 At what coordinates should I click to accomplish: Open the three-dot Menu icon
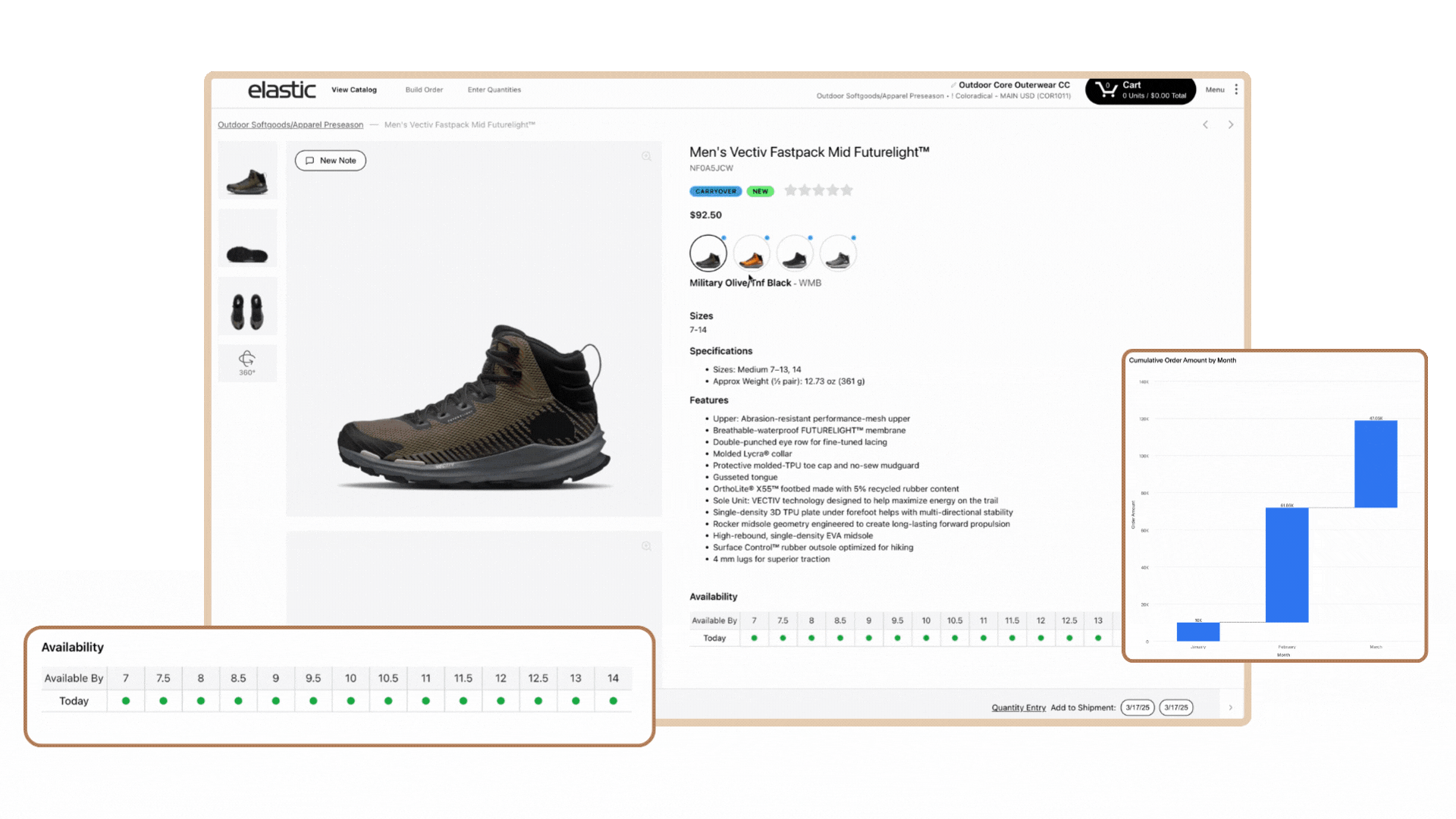click(1236, 89)
